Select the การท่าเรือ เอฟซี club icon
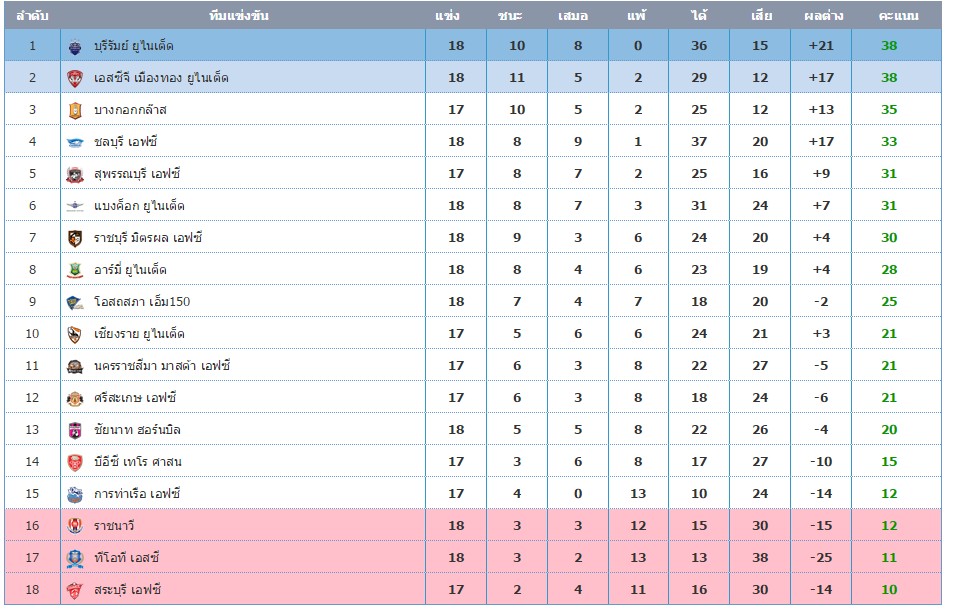This screenshot has height=611, width=953. click(75, 494)
